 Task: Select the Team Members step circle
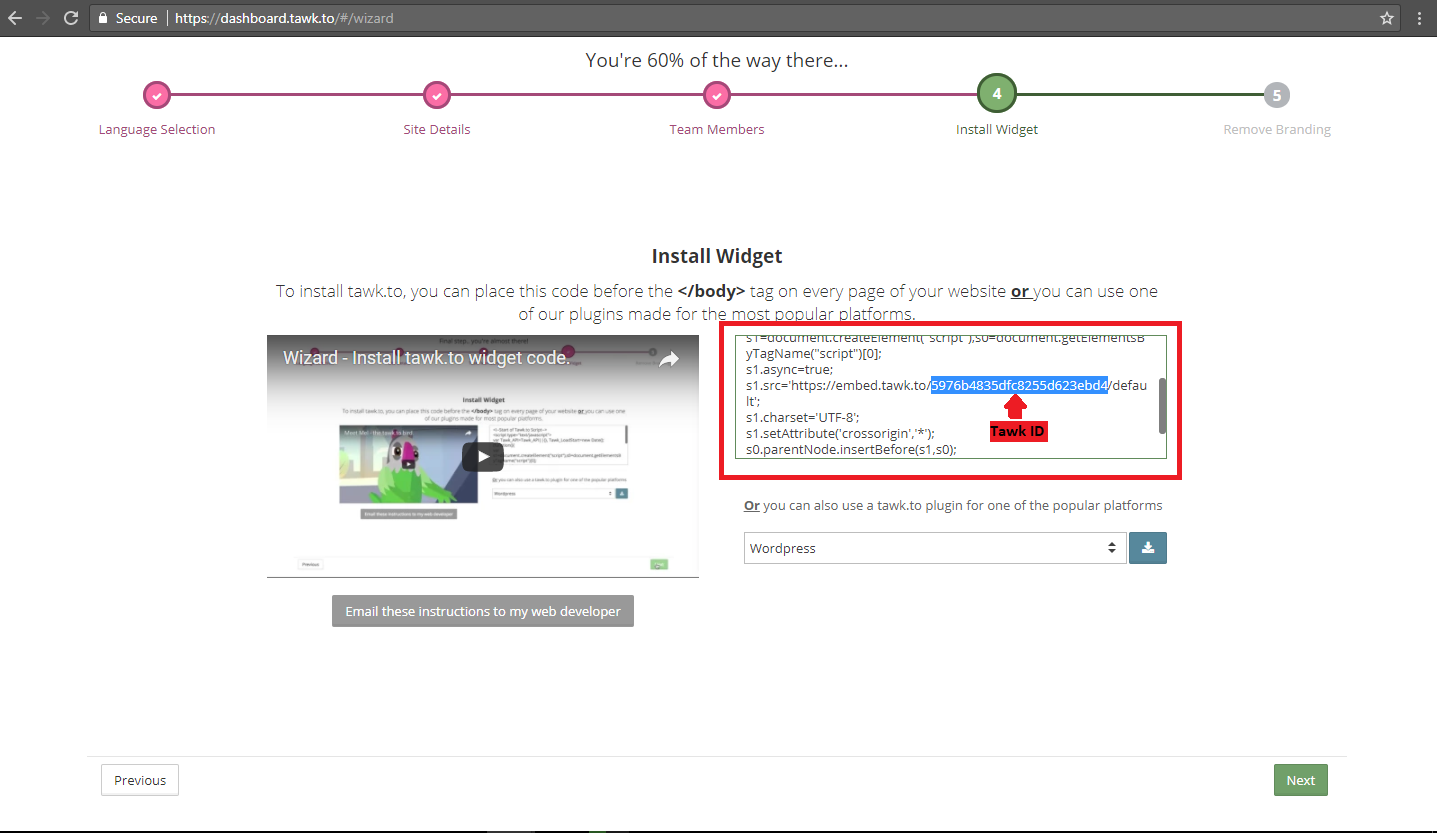717,95
